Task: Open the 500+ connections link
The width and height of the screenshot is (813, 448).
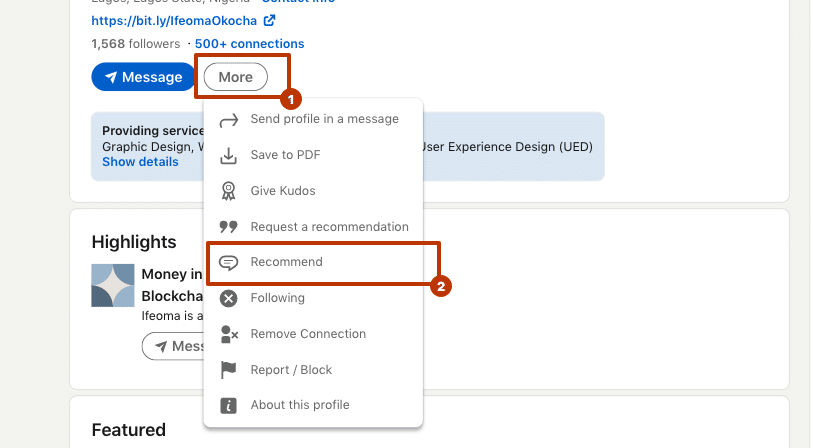Action: pyautogui.click(x=249, y=44)
